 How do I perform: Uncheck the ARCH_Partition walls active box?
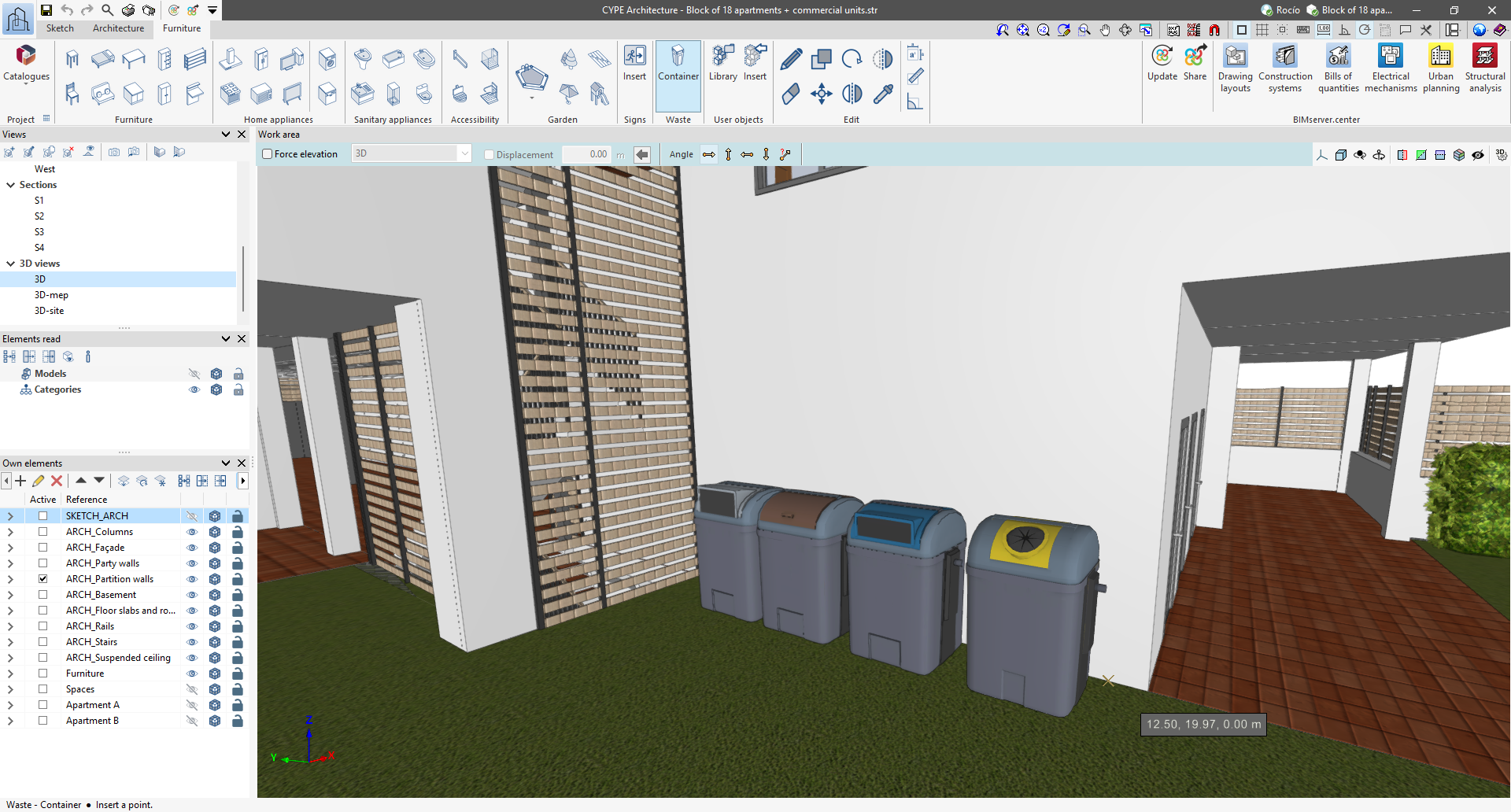43,579
